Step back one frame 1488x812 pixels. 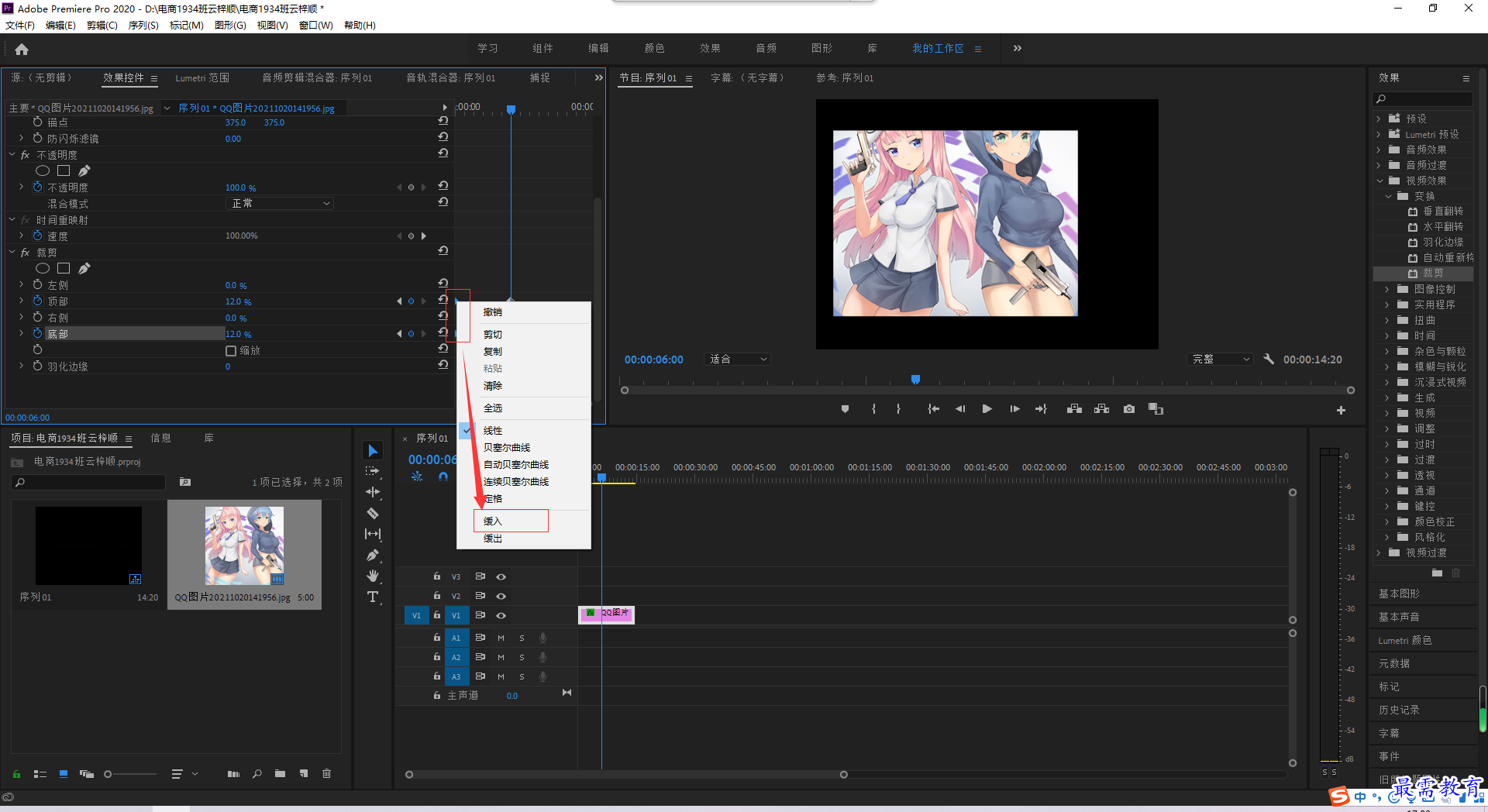pos(960,409)
